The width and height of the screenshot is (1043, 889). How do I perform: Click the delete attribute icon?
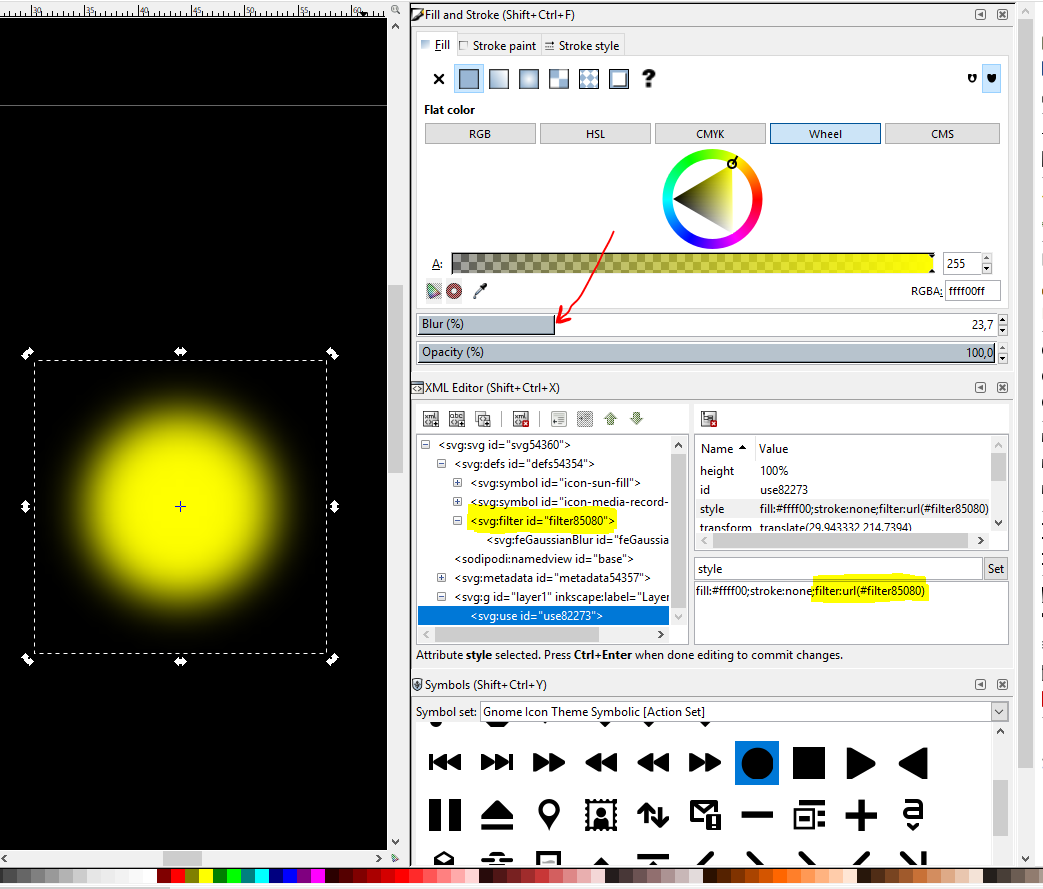(x=708, y=419)
